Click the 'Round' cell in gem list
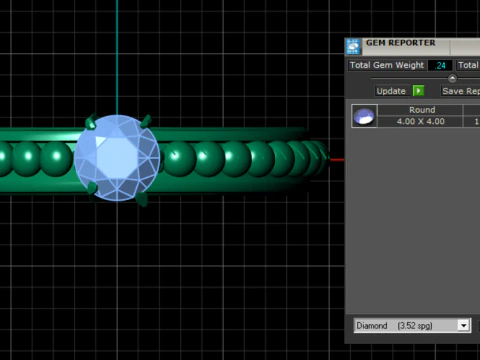The height and width of the screenshot is (360, 480). 422,110
